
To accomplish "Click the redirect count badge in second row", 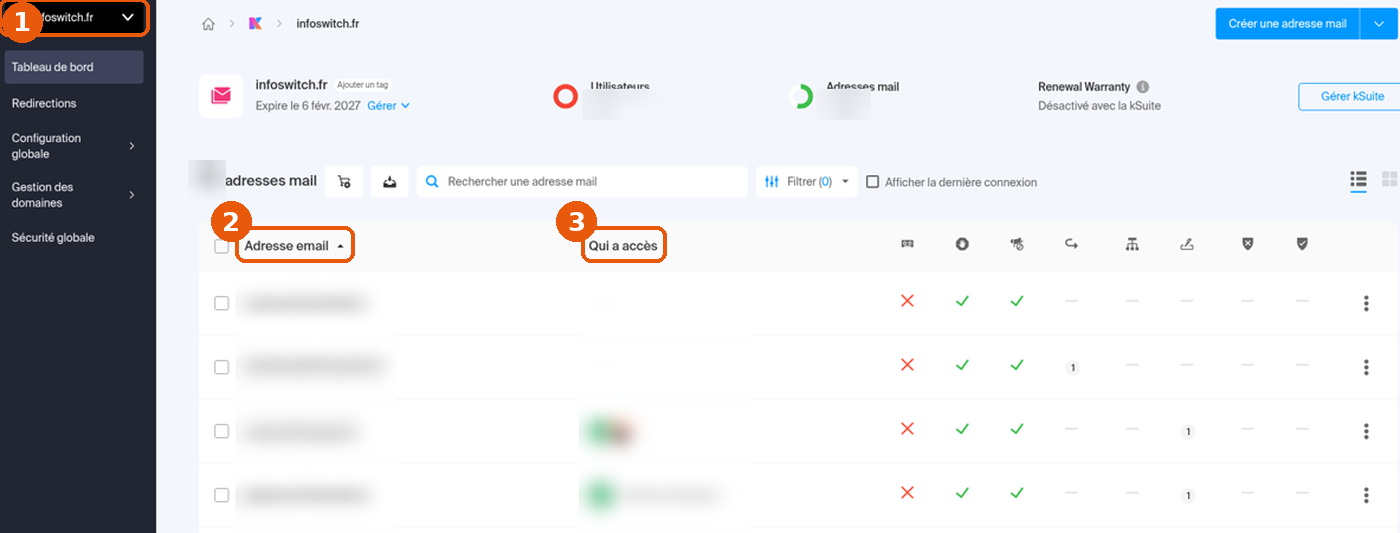I will pos(1072,368).
